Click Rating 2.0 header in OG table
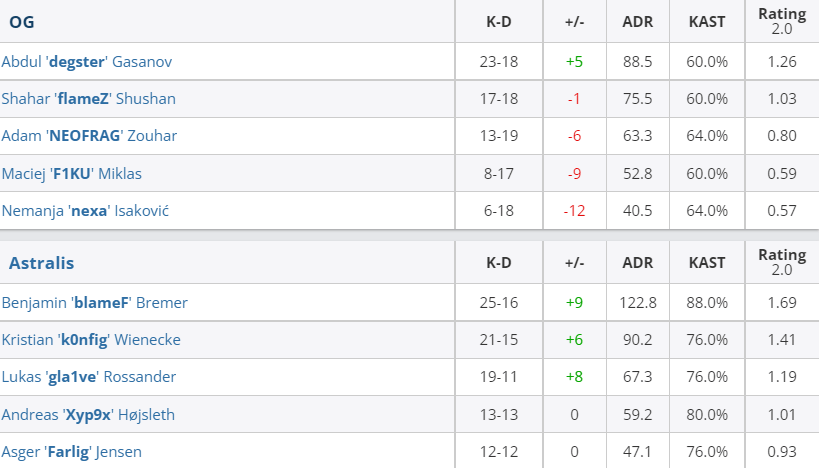This screenshot has width=819, height=468. tap(782, 21)
